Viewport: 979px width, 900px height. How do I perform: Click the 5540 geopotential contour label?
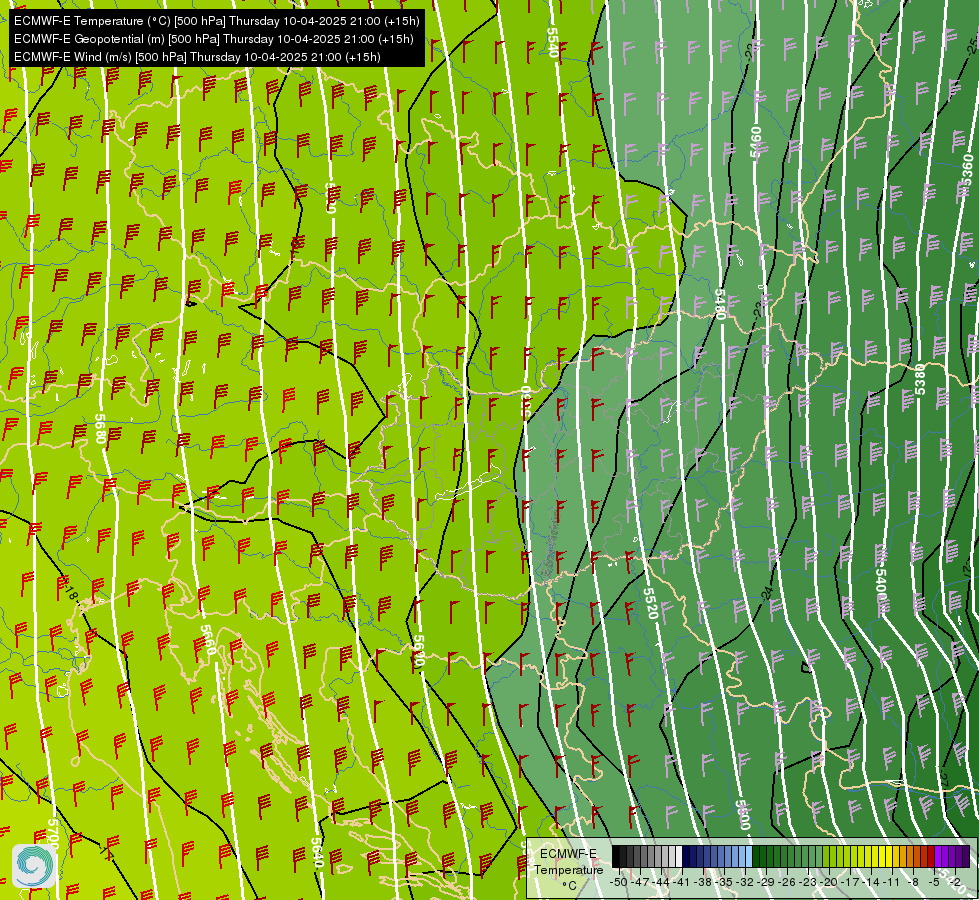[x=552, y=42]
